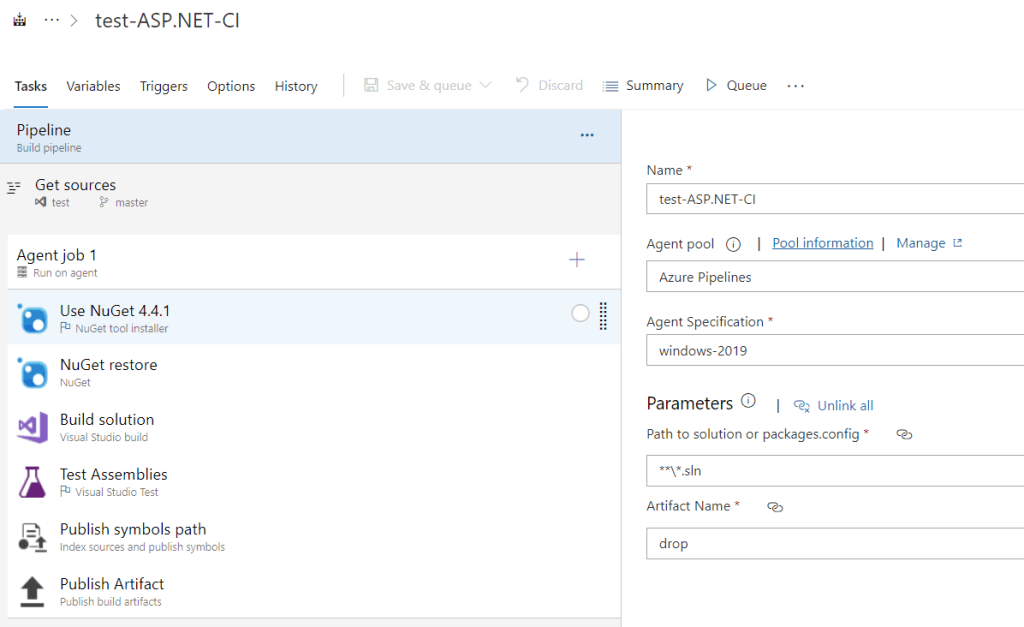1024x627 pixels.
Task: Click the Save & queue floppy icon
Action: pyautogui.click(x=371, y=85)
